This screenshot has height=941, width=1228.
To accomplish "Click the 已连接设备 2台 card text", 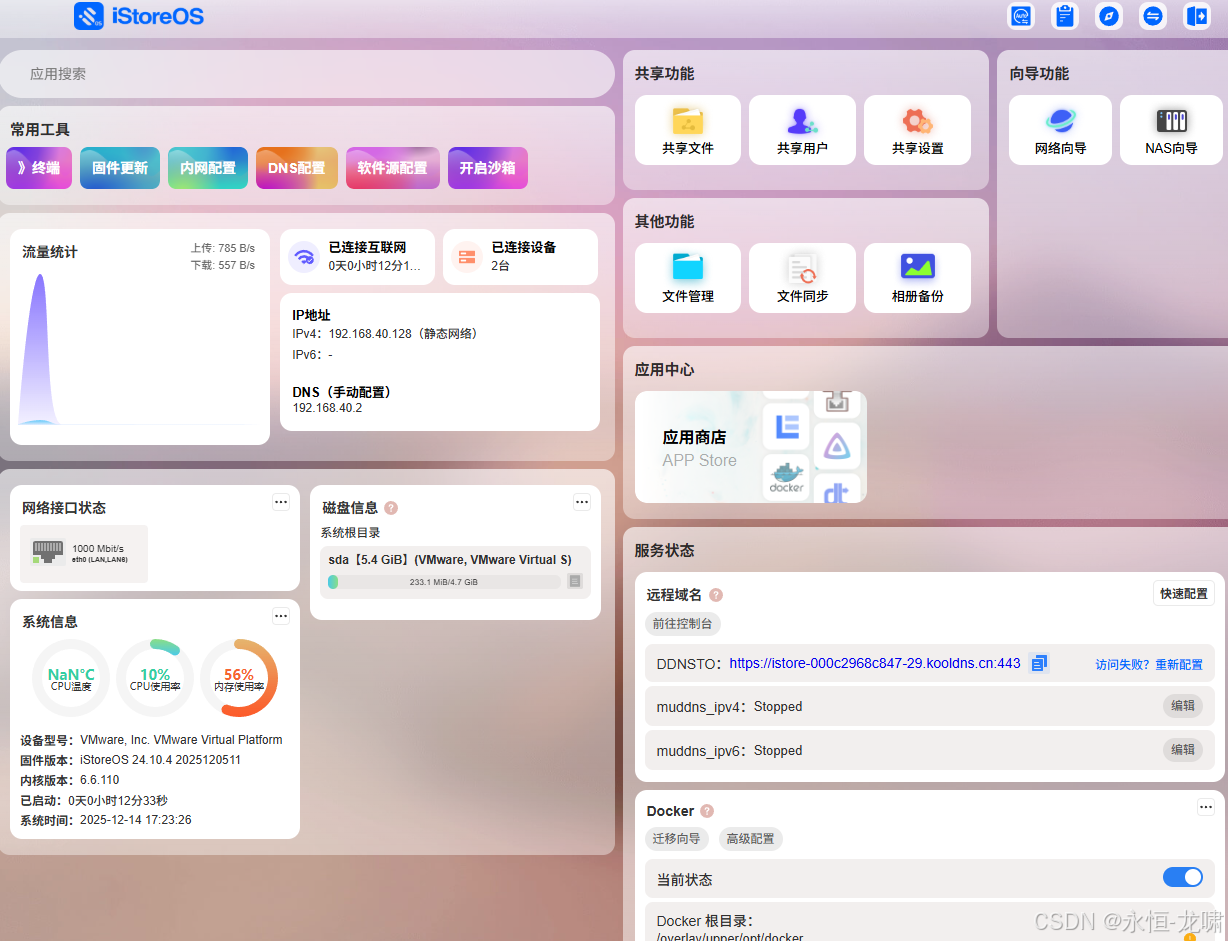I will 524,256.
